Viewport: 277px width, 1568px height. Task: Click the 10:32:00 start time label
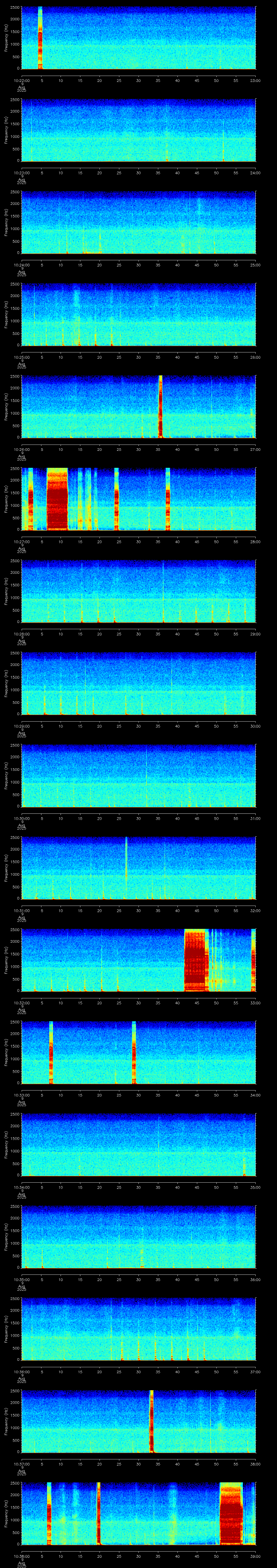(21, 1003)
